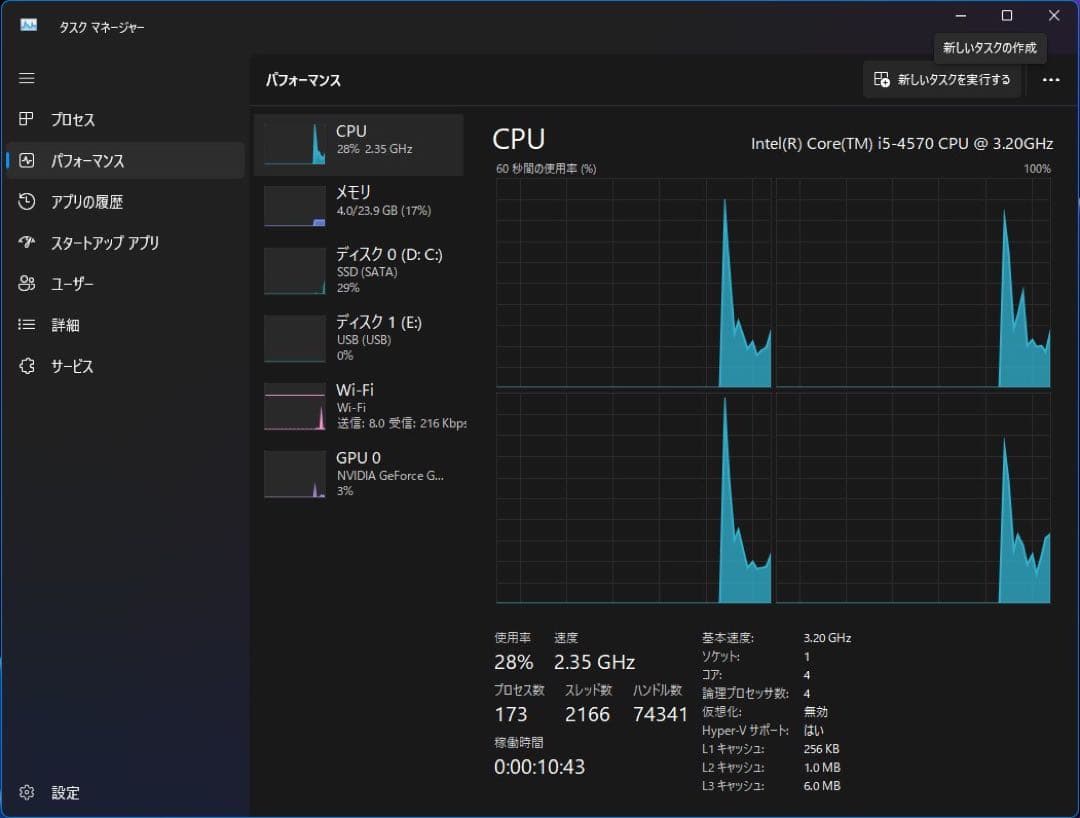The height and width of the screenshot is (818, 1080).
Task: Open the プロセス page icon
Action: 27,119
